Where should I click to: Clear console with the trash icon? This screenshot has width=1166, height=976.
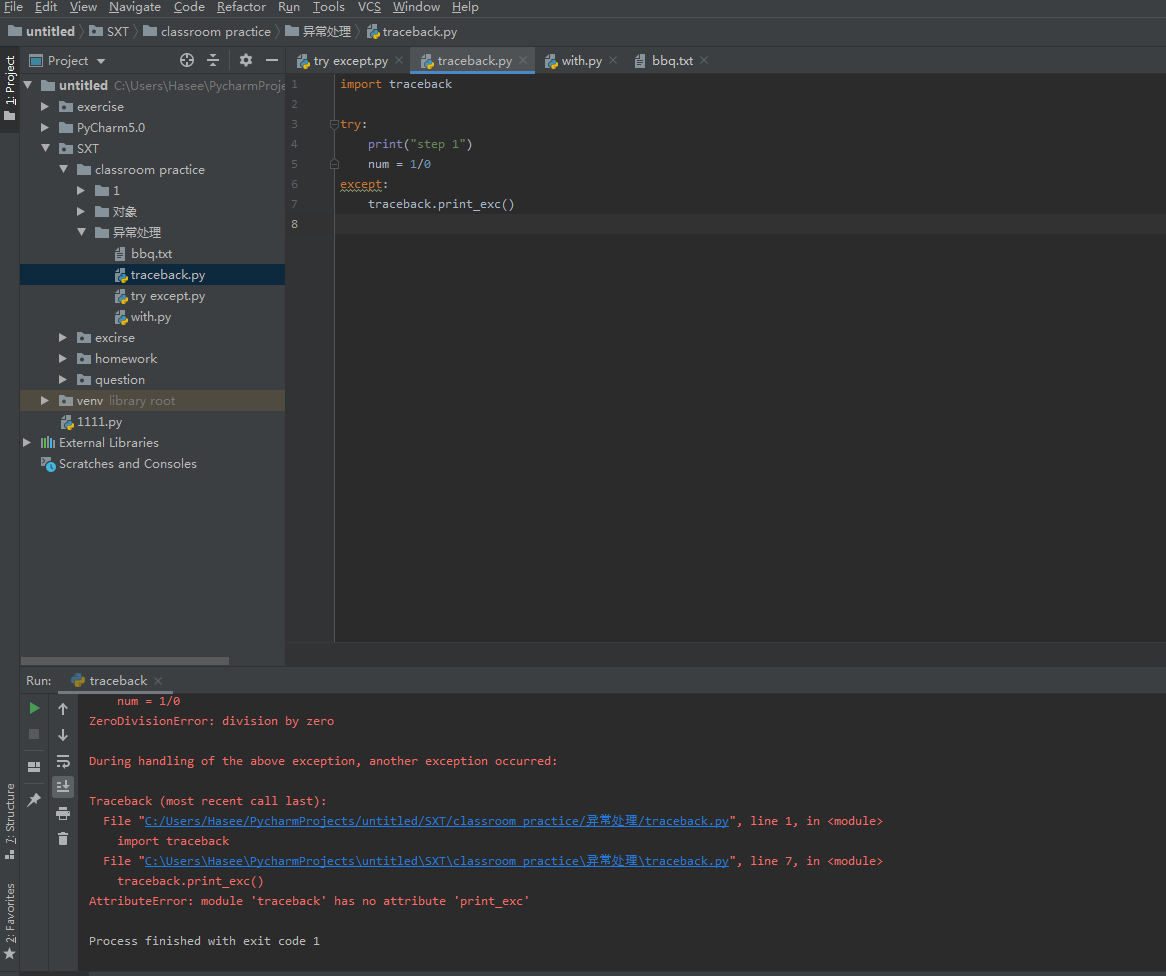(x=63, y=838)
